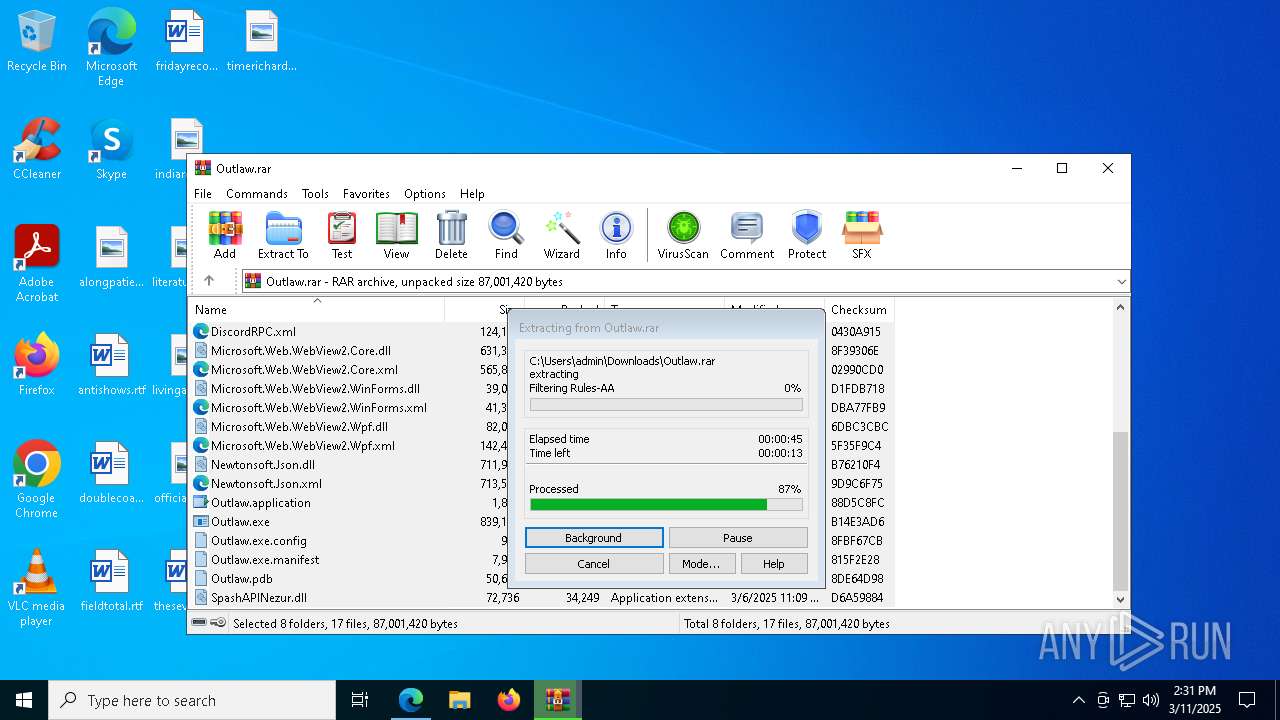
Task: Click the Mode... button
Action: tap(701, 564)
